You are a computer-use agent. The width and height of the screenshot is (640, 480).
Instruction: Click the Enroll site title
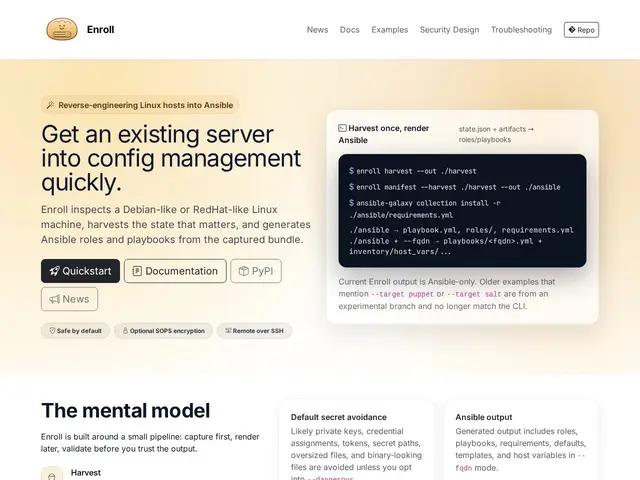click(x=100, y=29)
